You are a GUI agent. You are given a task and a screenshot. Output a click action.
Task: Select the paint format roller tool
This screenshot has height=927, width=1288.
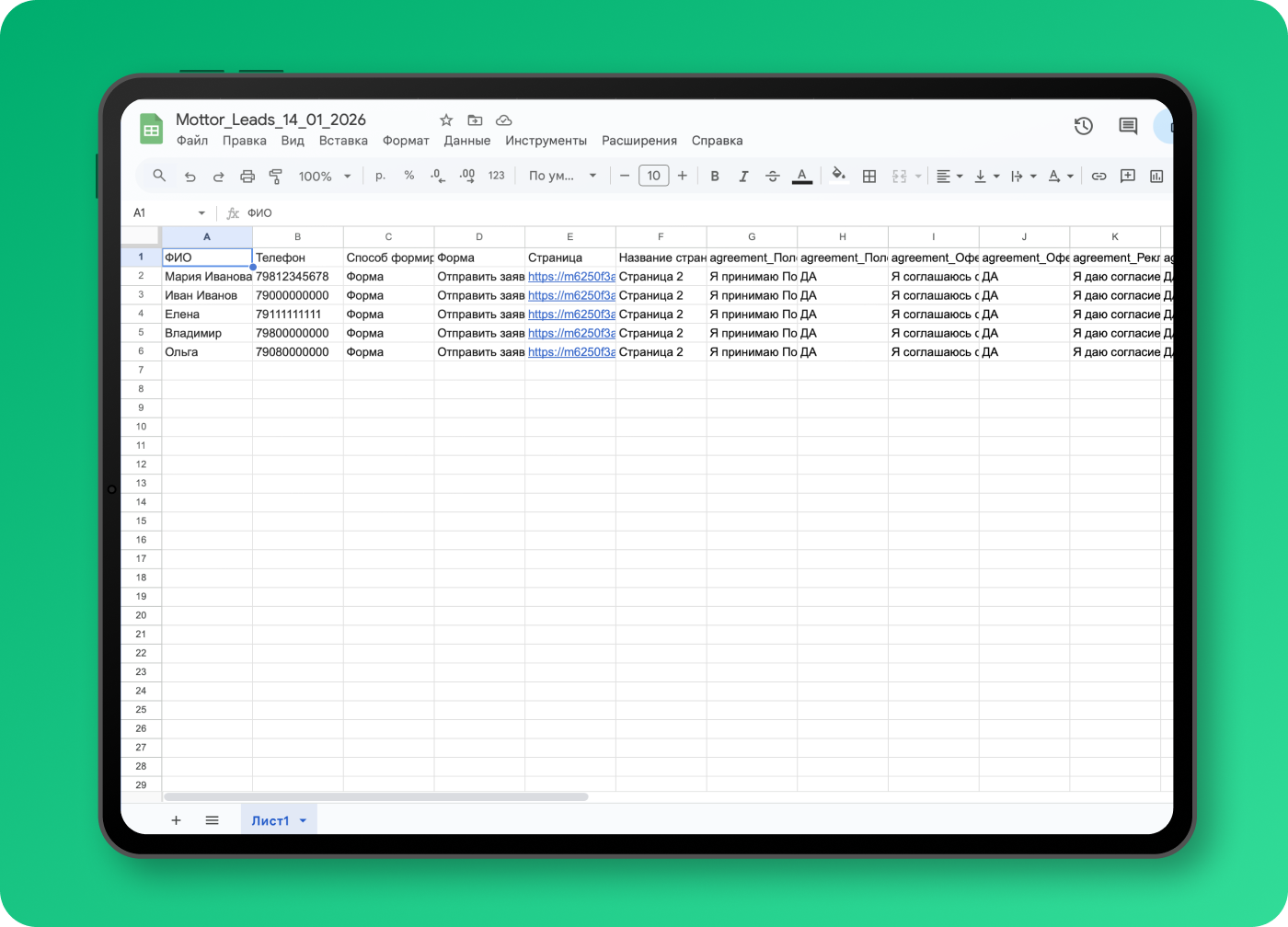pyautogui.click(x=275, y=177)
